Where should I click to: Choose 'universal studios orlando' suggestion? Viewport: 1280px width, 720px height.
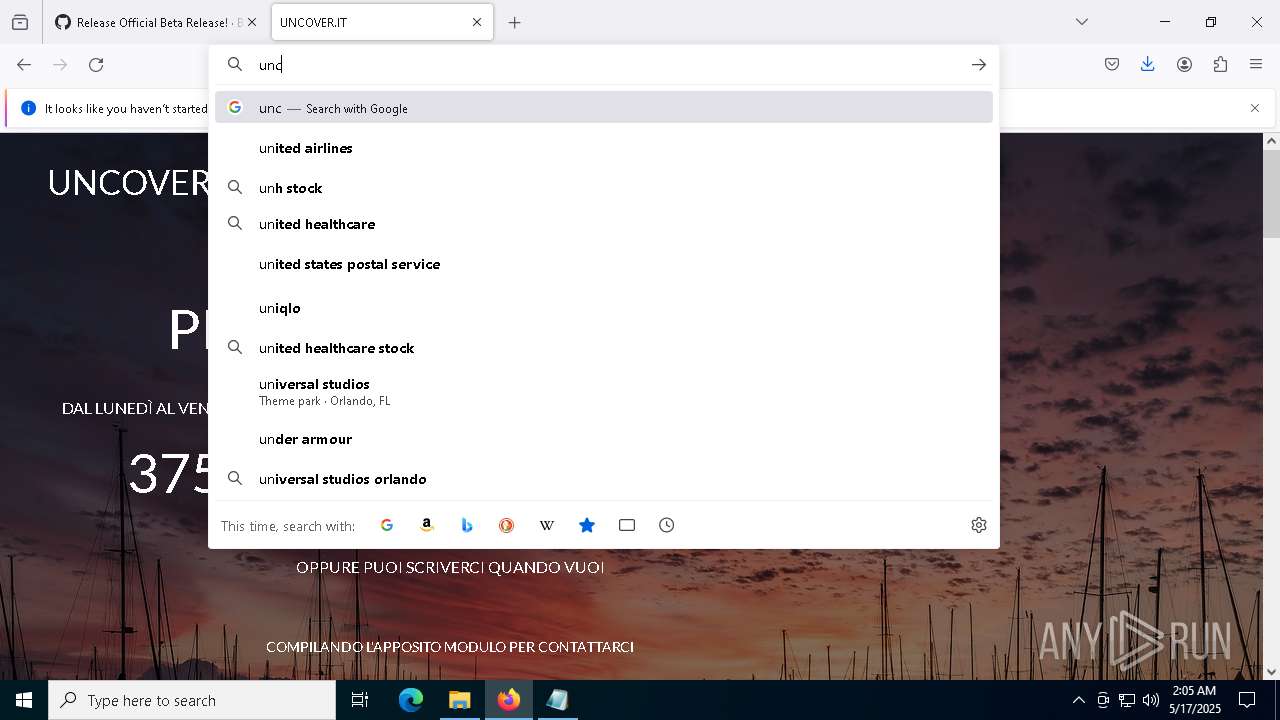click(603, 479)
